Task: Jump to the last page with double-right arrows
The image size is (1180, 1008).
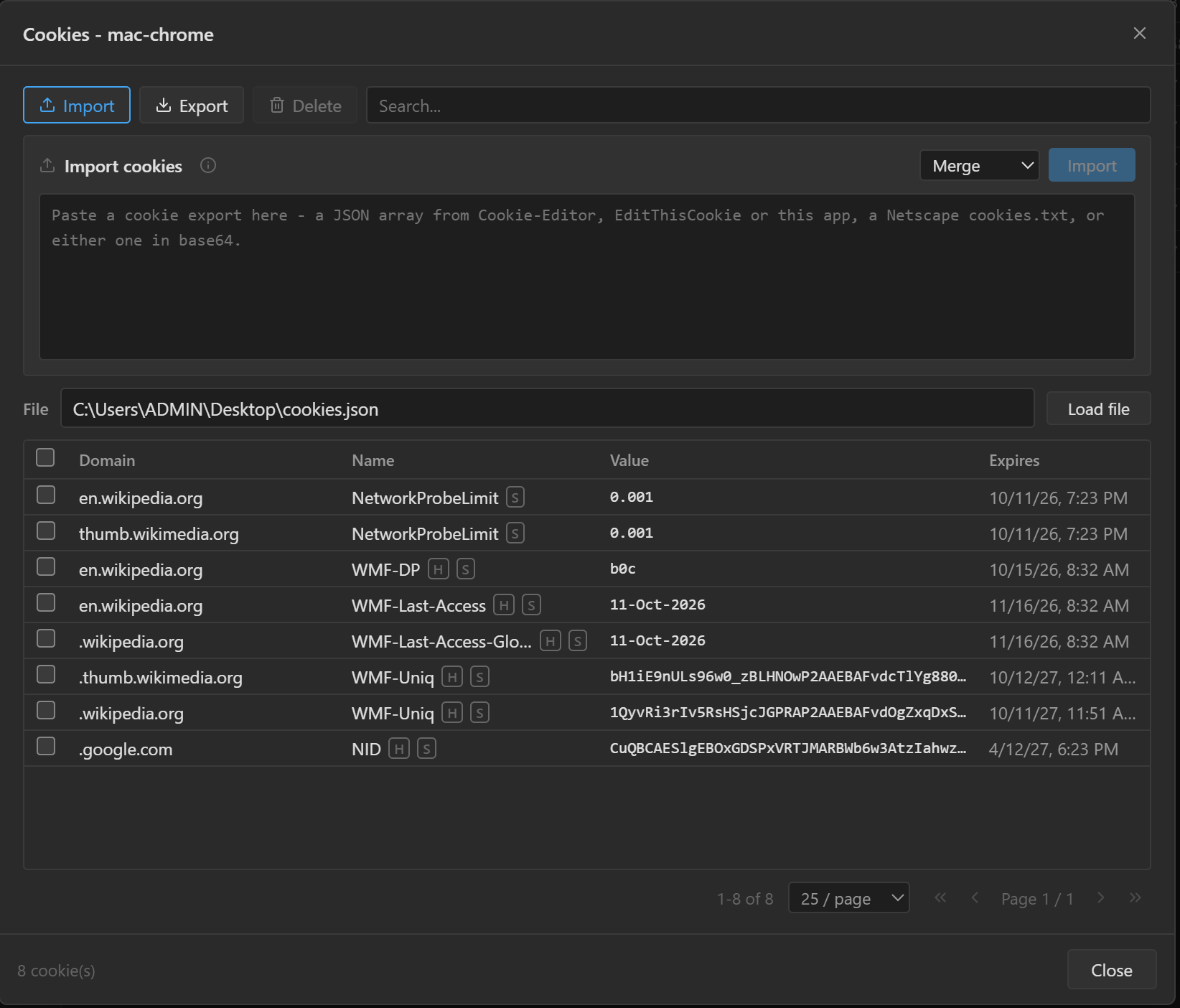Action: tap(1135, 898)
